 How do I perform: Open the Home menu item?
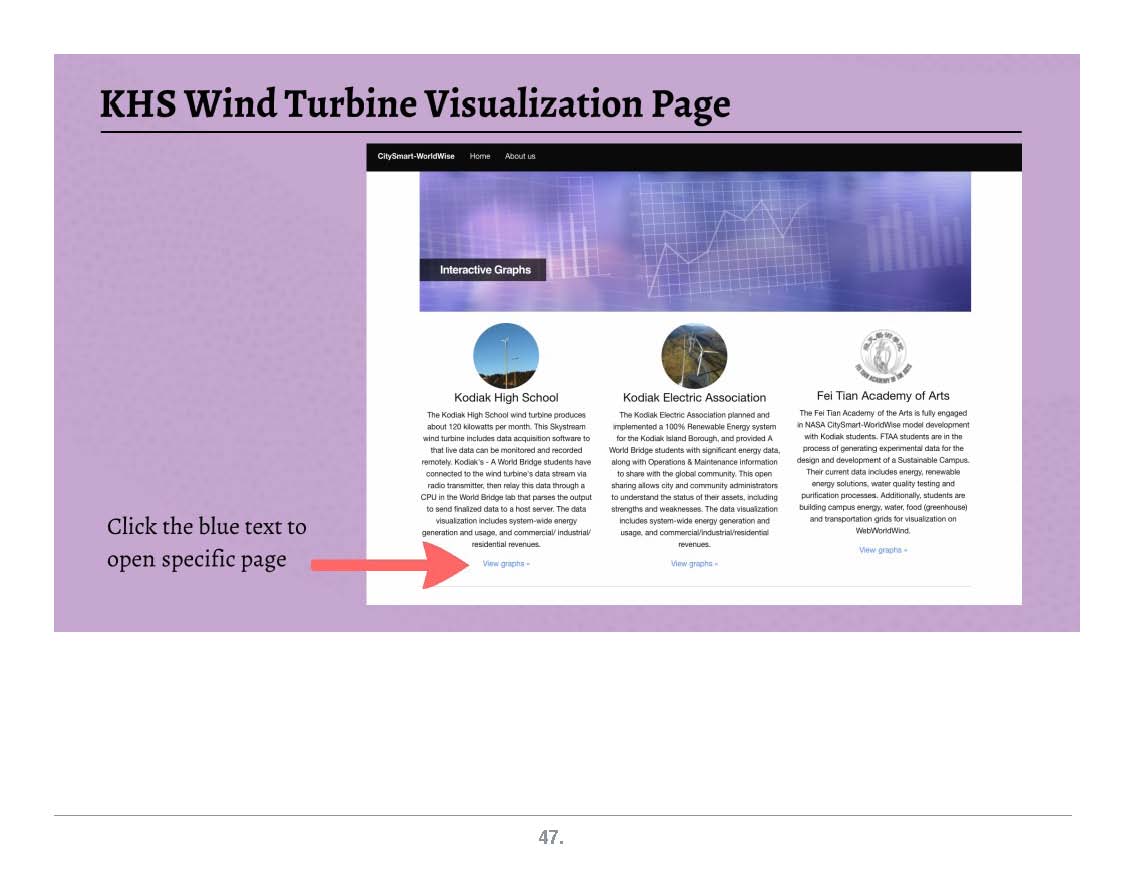click(x=480, y=157)
